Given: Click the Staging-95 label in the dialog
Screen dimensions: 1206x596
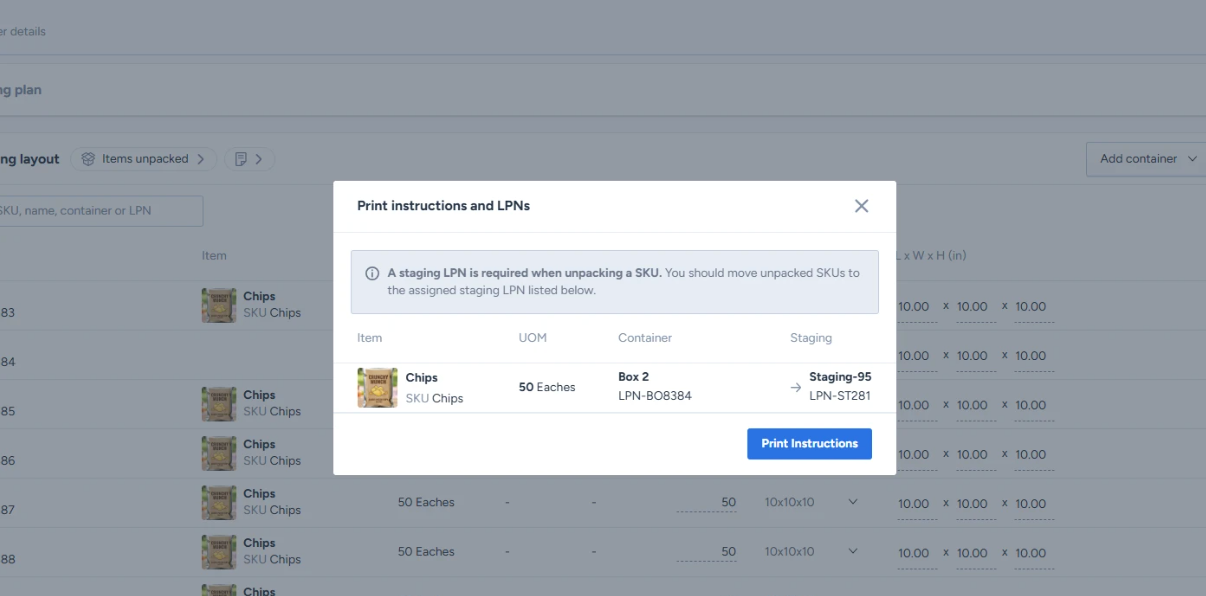Looking at the screenshot, I should click(x=840, y=377).
